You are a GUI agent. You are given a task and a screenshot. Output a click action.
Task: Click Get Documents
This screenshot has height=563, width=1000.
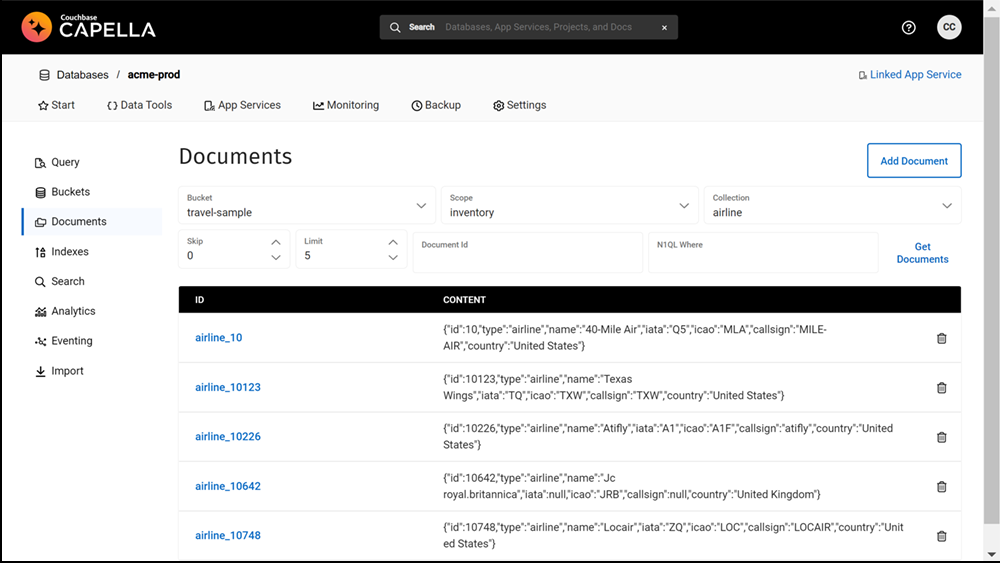(922, 253)
